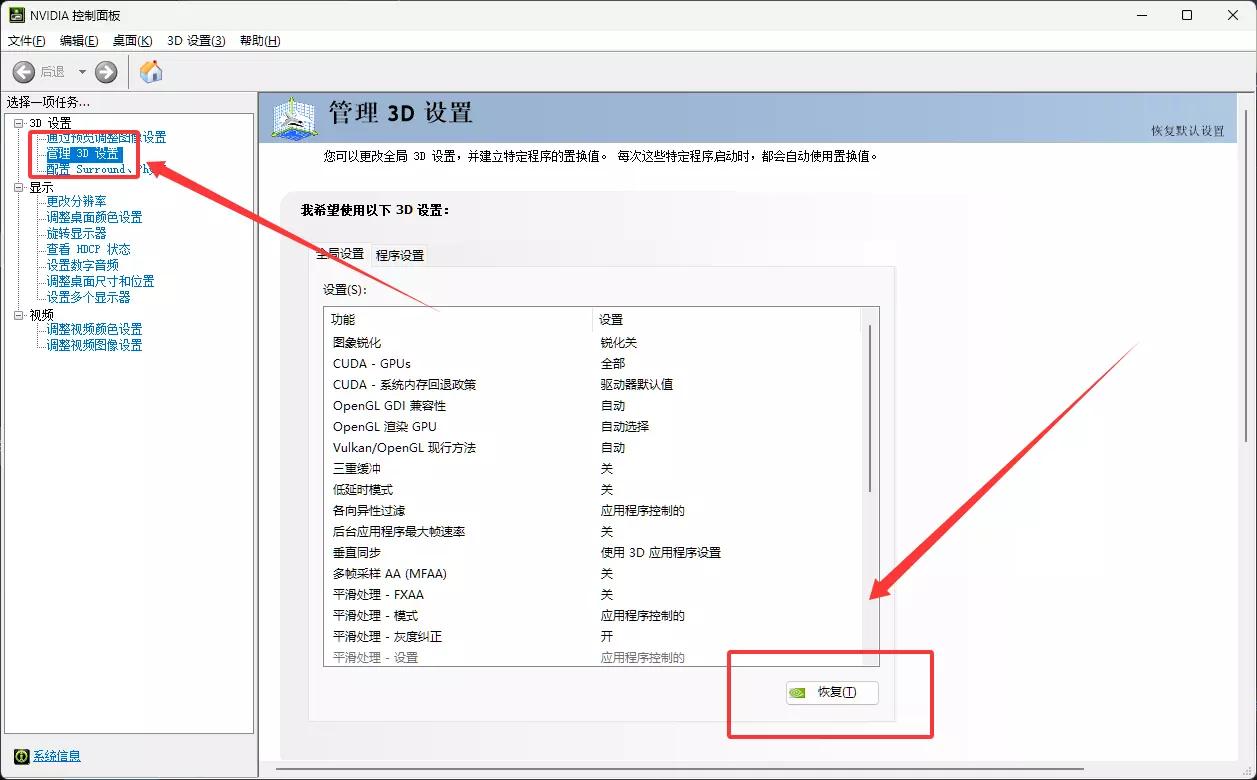Click the system information icon at bottom left
The width and height of the screenshot is (1257, 780).
point(22,756)
